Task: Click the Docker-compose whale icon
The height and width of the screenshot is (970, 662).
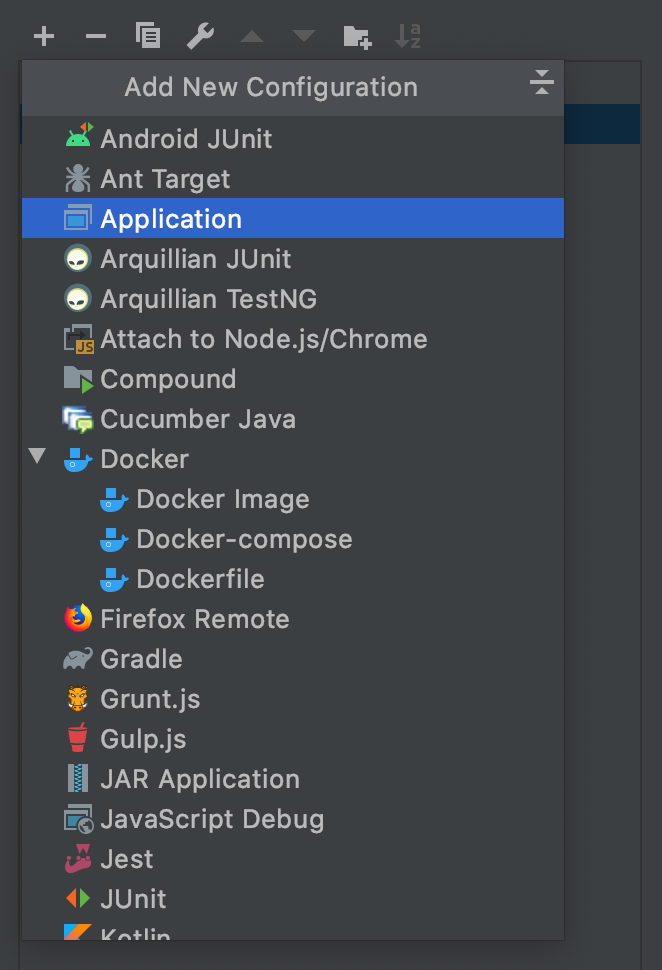Action: pos(114,539)
